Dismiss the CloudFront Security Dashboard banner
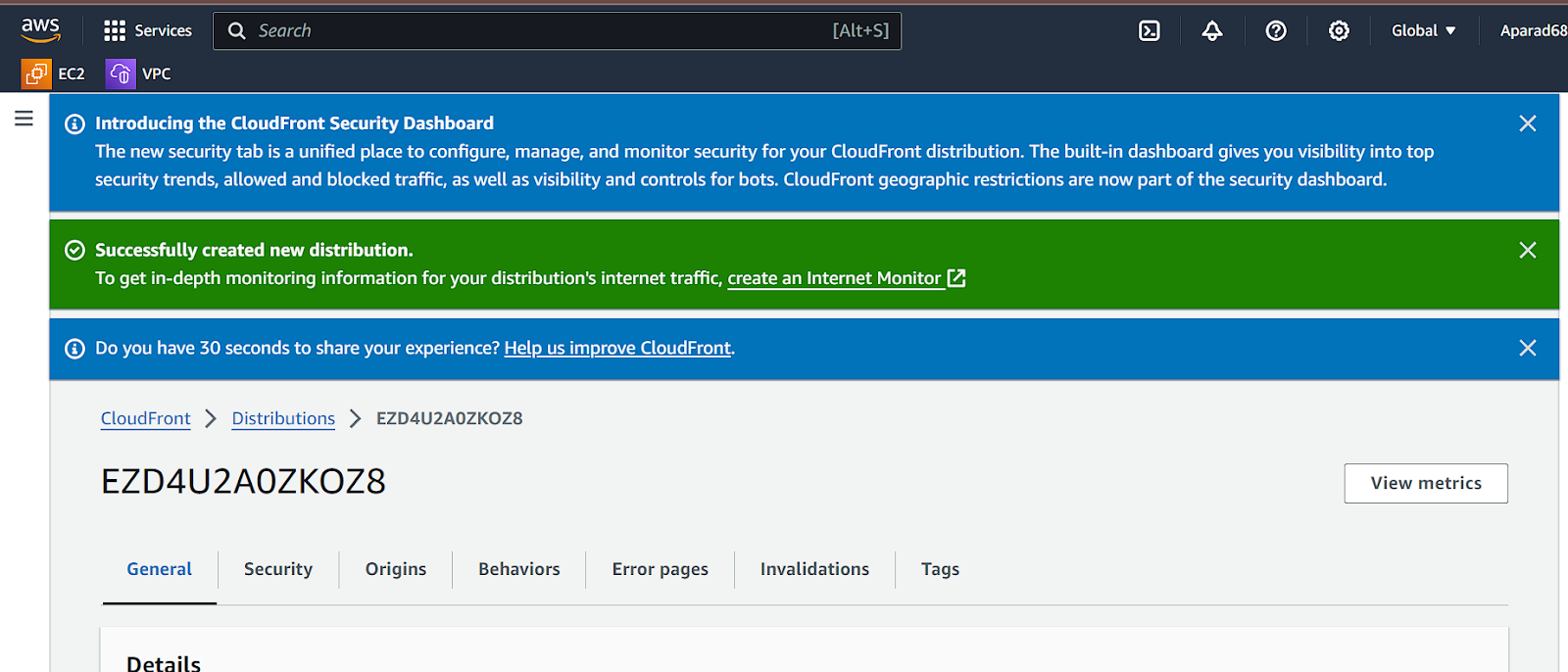This screenshot has height=672, width=1568. click(x=1527, y=123)
